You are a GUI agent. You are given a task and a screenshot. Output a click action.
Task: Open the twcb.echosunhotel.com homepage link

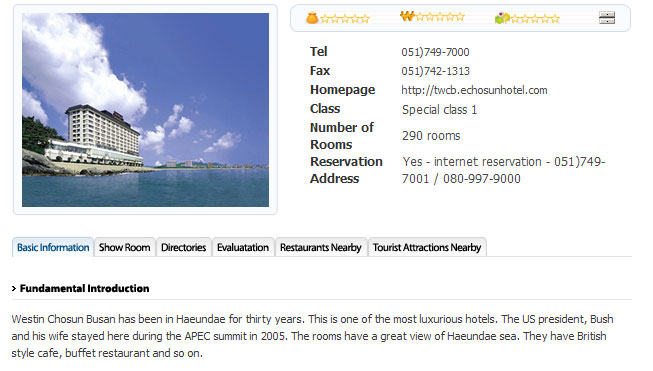pos(474,90)
